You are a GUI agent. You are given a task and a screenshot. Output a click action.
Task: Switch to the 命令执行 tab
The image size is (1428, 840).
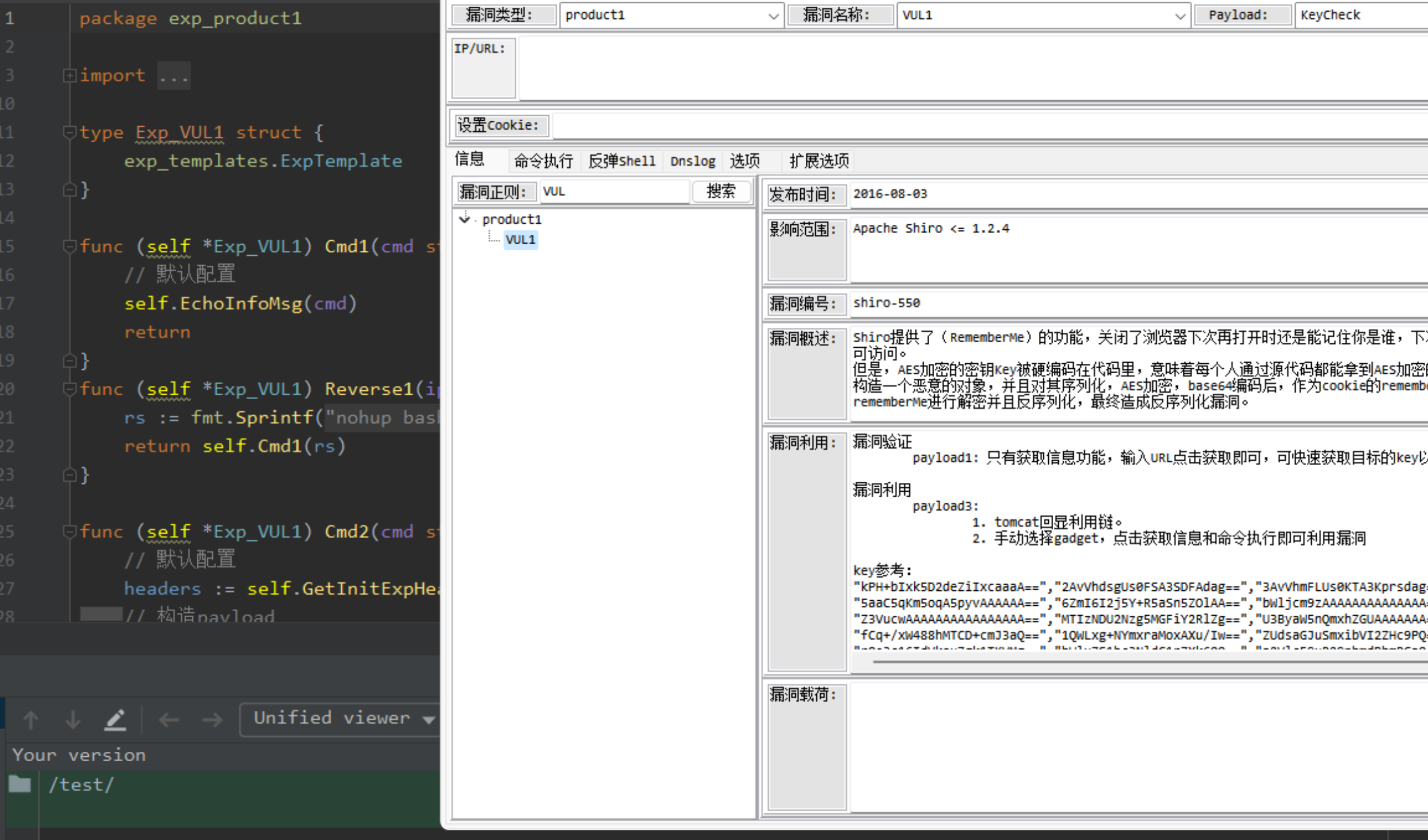click(x=543, y=161)
